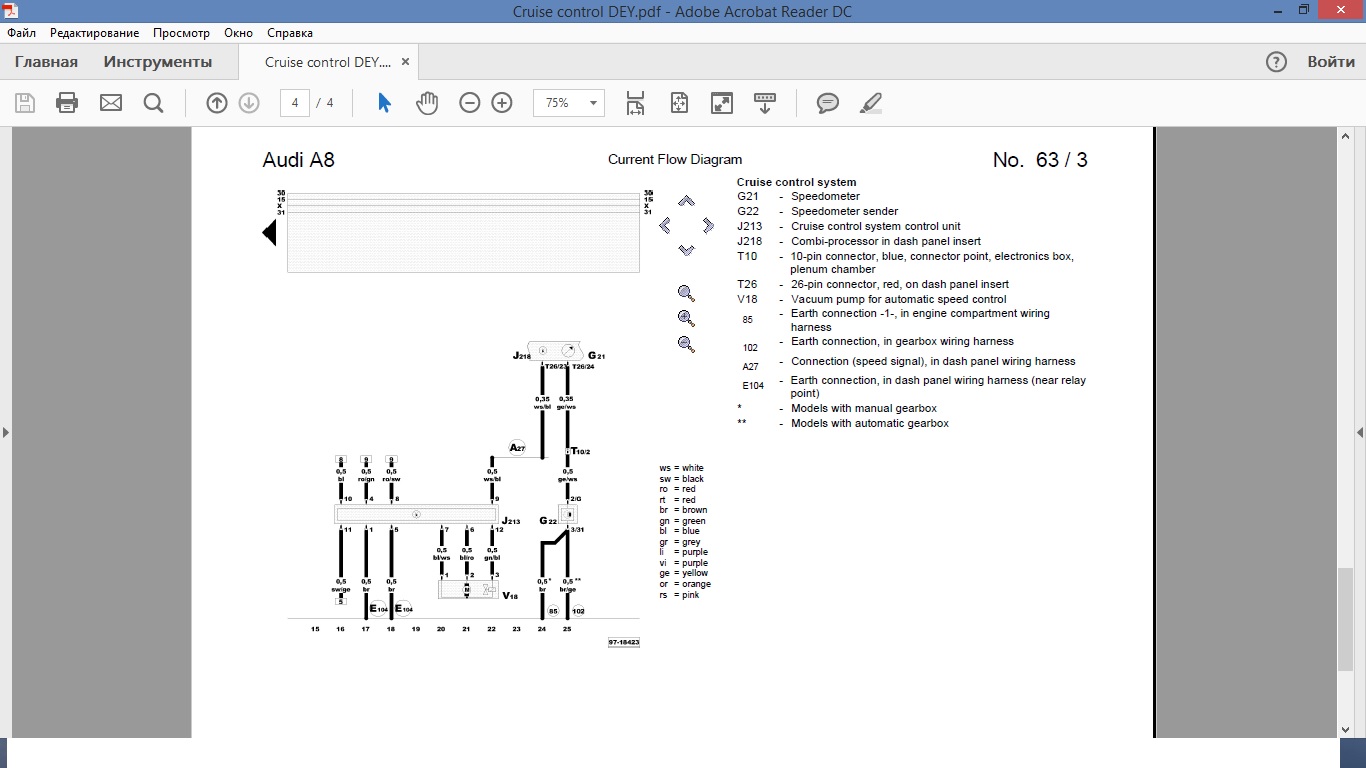Screen dimensions: 1366x768
Task: Open the find text magnifier tool
Action: (x=153, y=103)
